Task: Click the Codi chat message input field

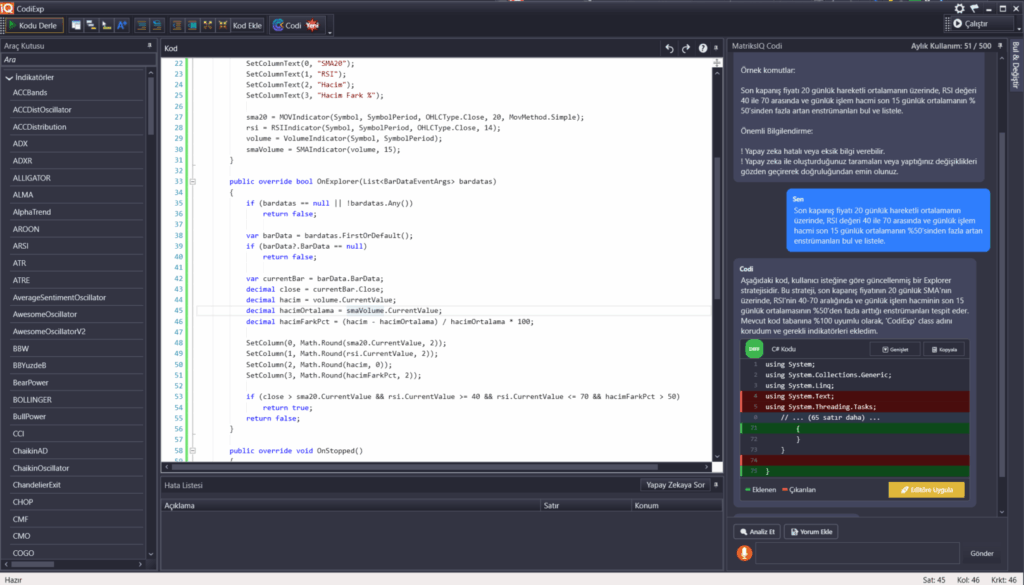Action: point(857,553)
